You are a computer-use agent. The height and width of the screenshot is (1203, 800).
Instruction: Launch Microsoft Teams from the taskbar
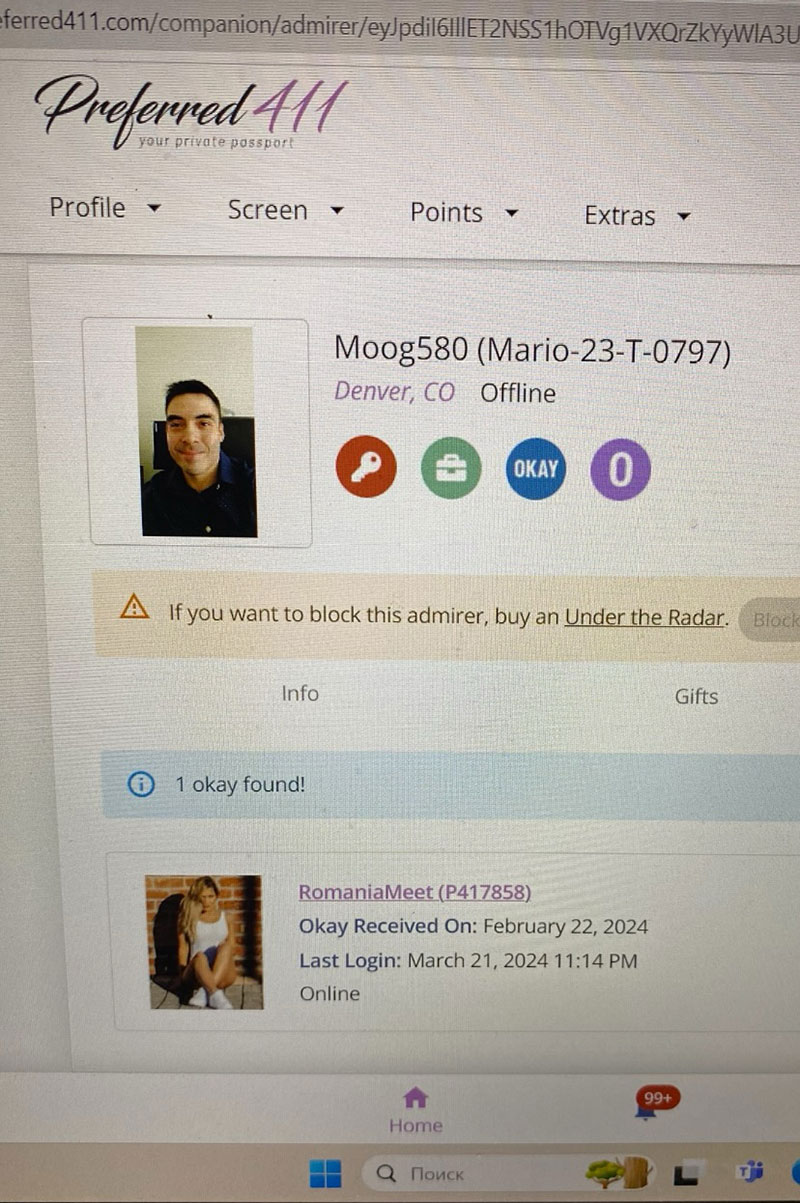[x=749, y=1173]
